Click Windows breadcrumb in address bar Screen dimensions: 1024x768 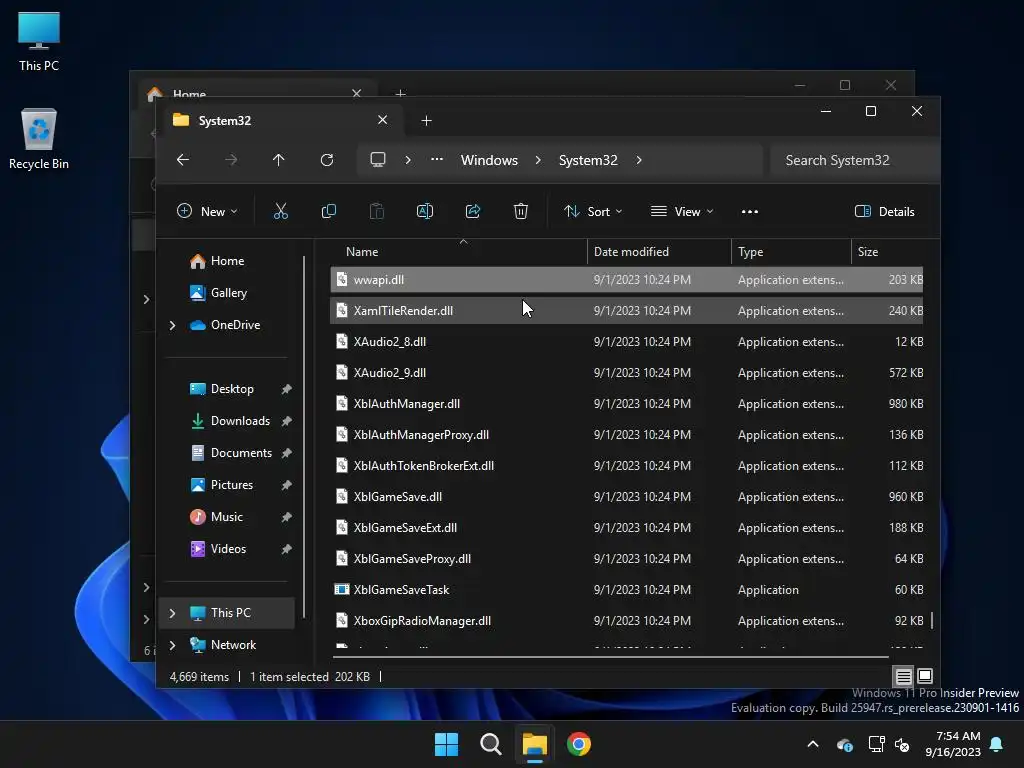(x=489, y=160)
